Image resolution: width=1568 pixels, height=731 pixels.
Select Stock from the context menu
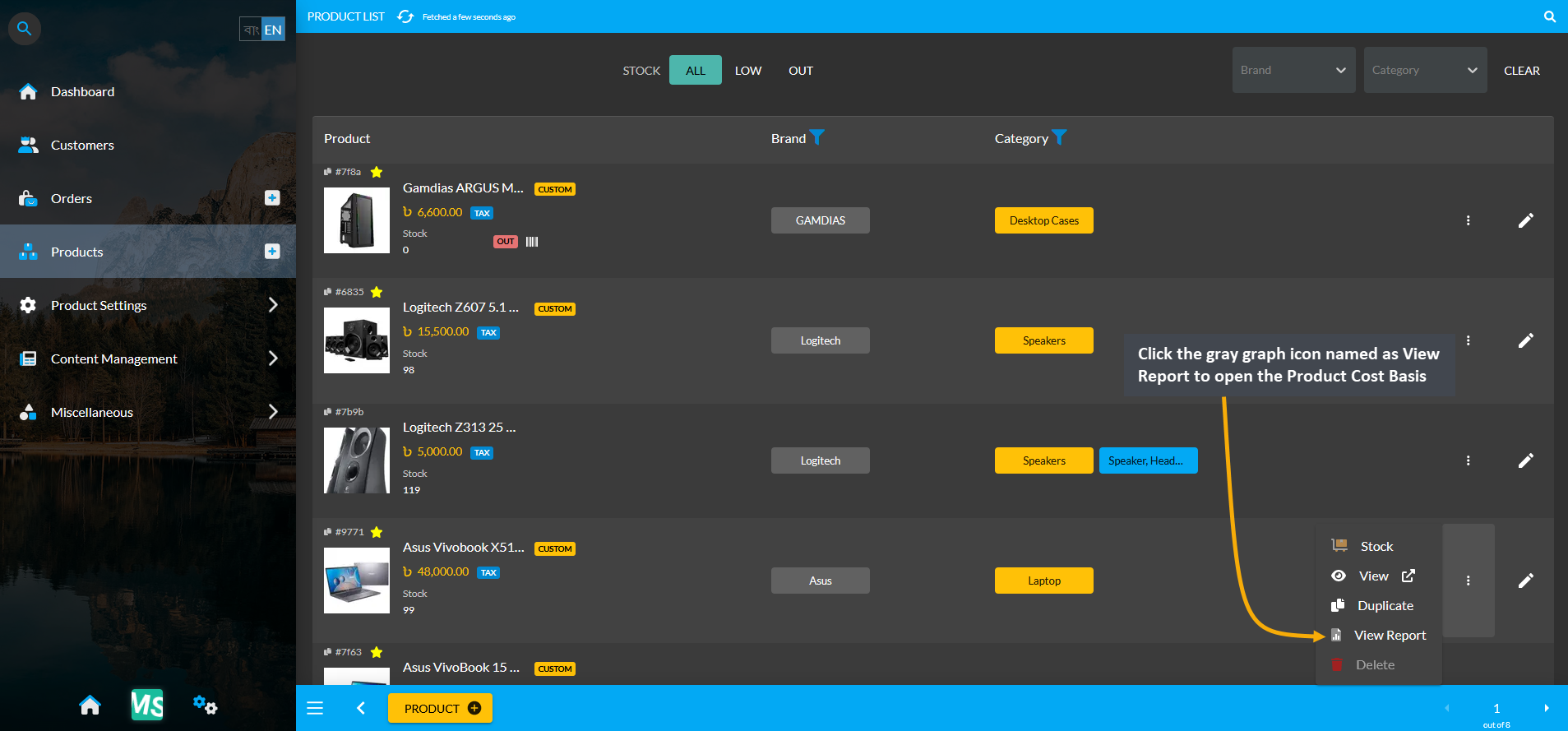(1378, 546)
